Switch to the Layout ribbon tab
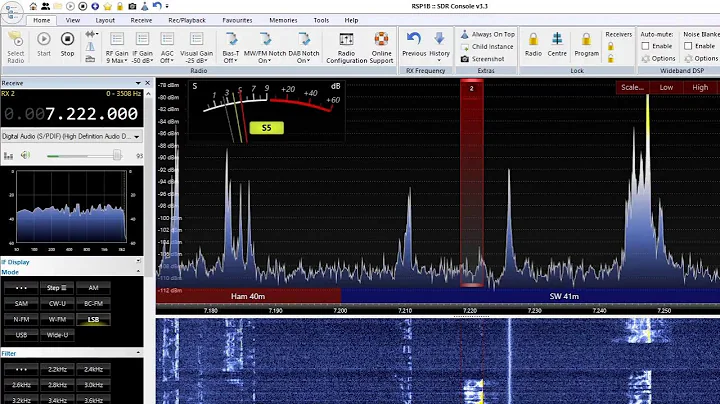Image resolution: width=720 pixels, height=404 pixels. [x=105, y=20]
